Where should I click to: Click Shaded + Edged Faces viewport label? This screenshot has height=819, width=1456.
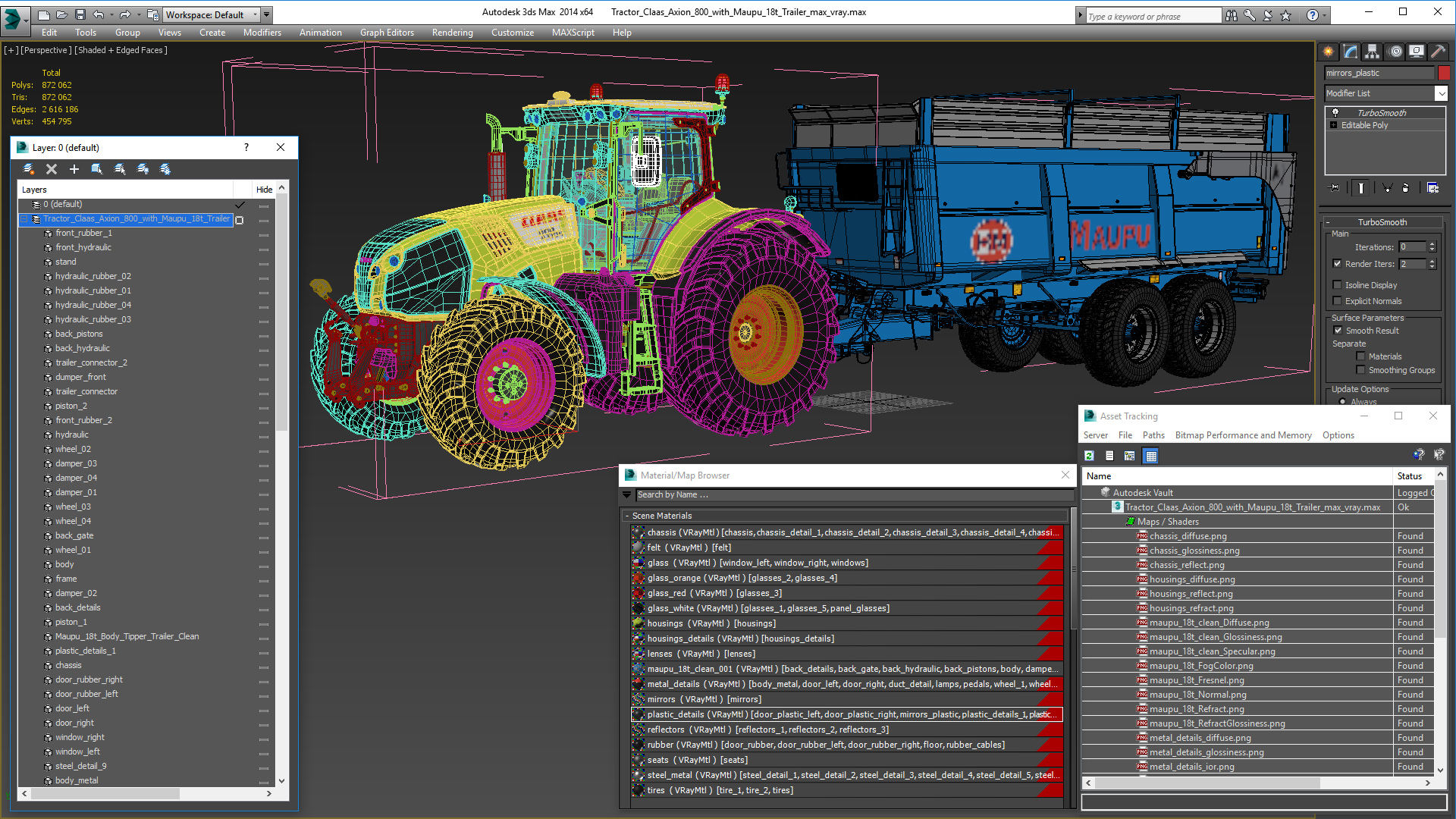pos(121,50)
